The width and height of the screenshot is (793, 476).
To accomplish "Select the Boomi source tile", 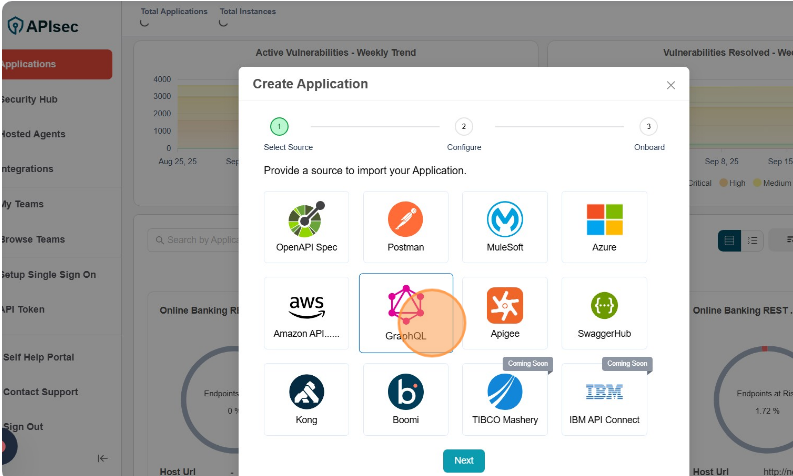I will click(x=405, y=393).
